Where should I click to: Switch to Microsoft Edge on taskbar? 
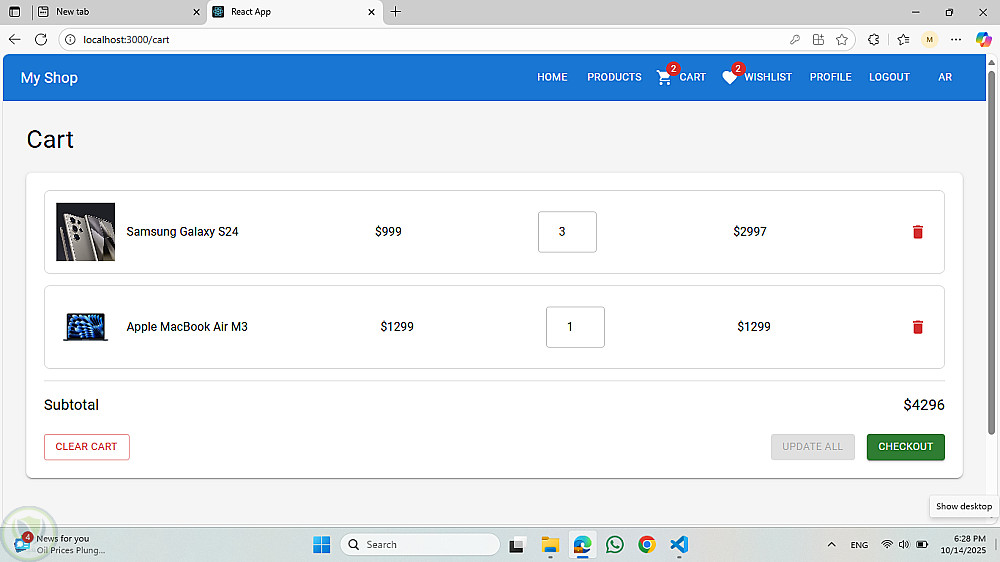click(x=582, y=545)
